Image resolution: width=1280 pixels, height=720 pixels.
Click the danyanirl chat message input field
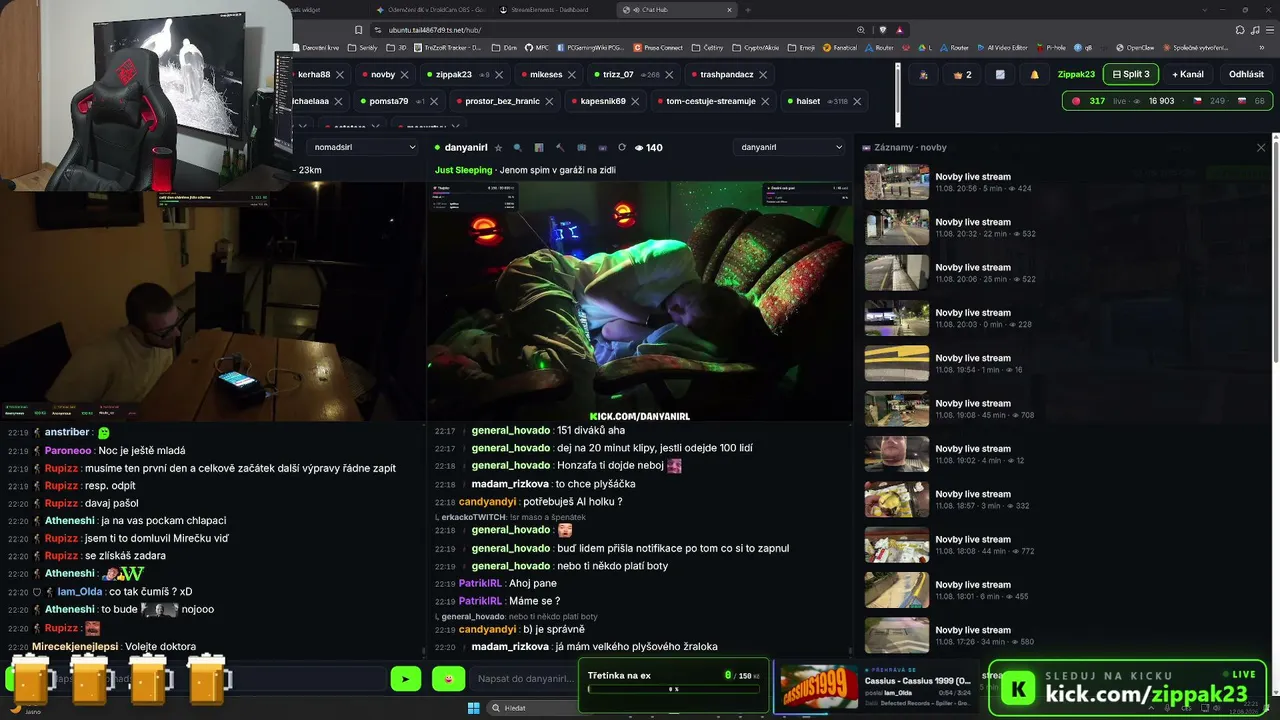point(523,679)
